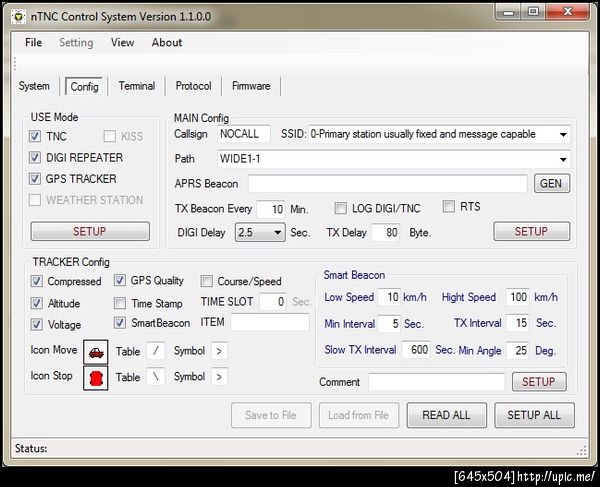This screenshot has width=600, height=487.
Task: Uncheck Compressed option
Action: 37,281
